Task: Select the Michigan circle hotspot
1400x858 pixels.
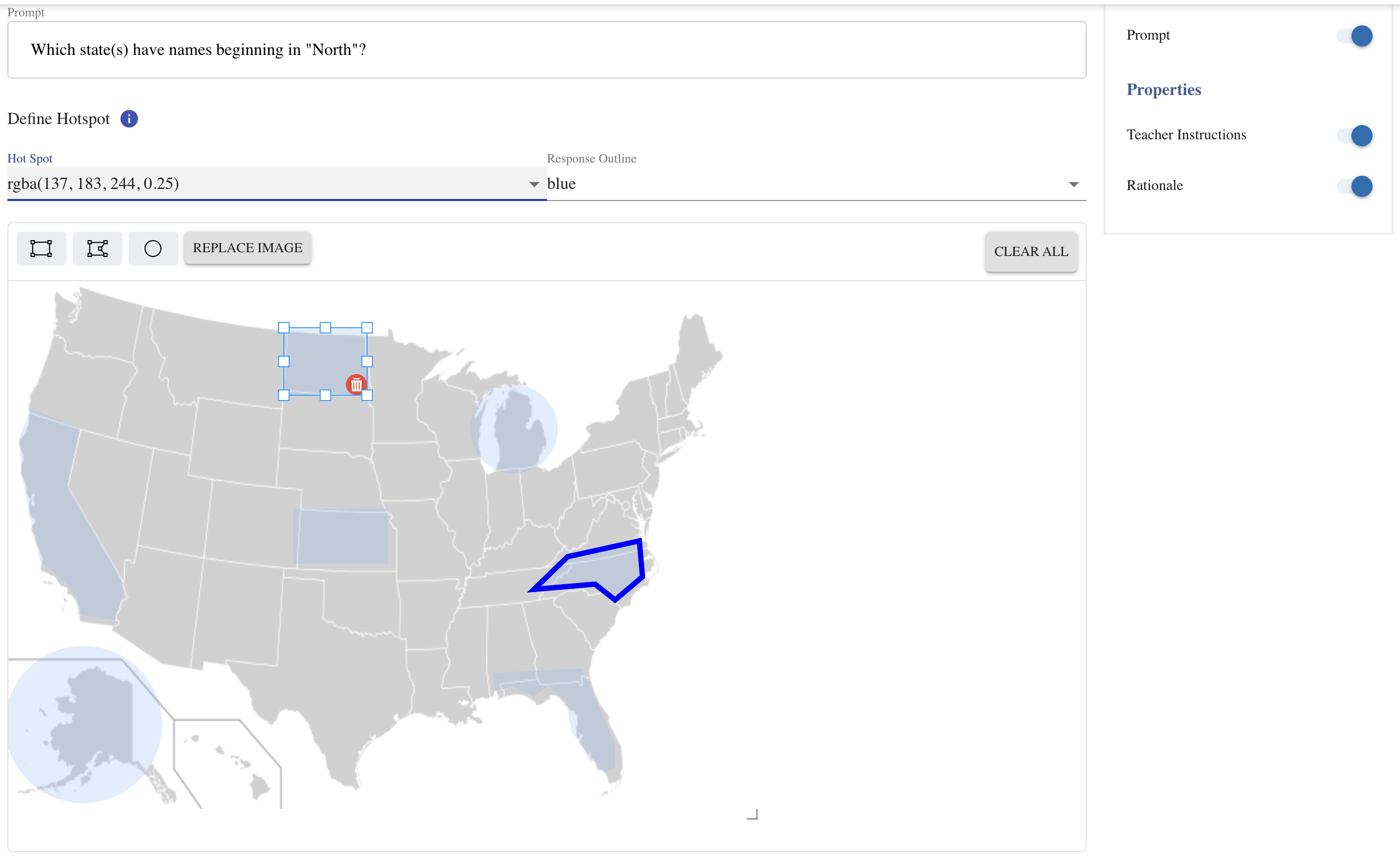Action: coord(514,429)
